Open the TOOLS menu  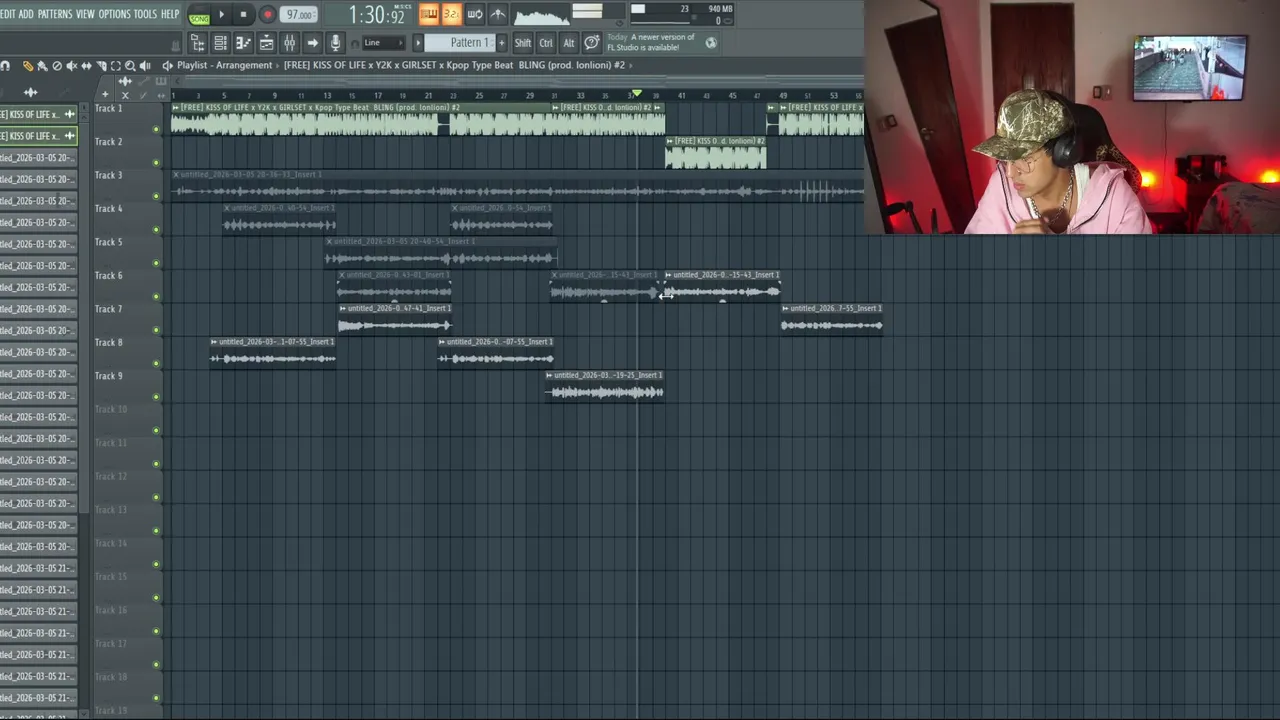[x=146, y=14]
